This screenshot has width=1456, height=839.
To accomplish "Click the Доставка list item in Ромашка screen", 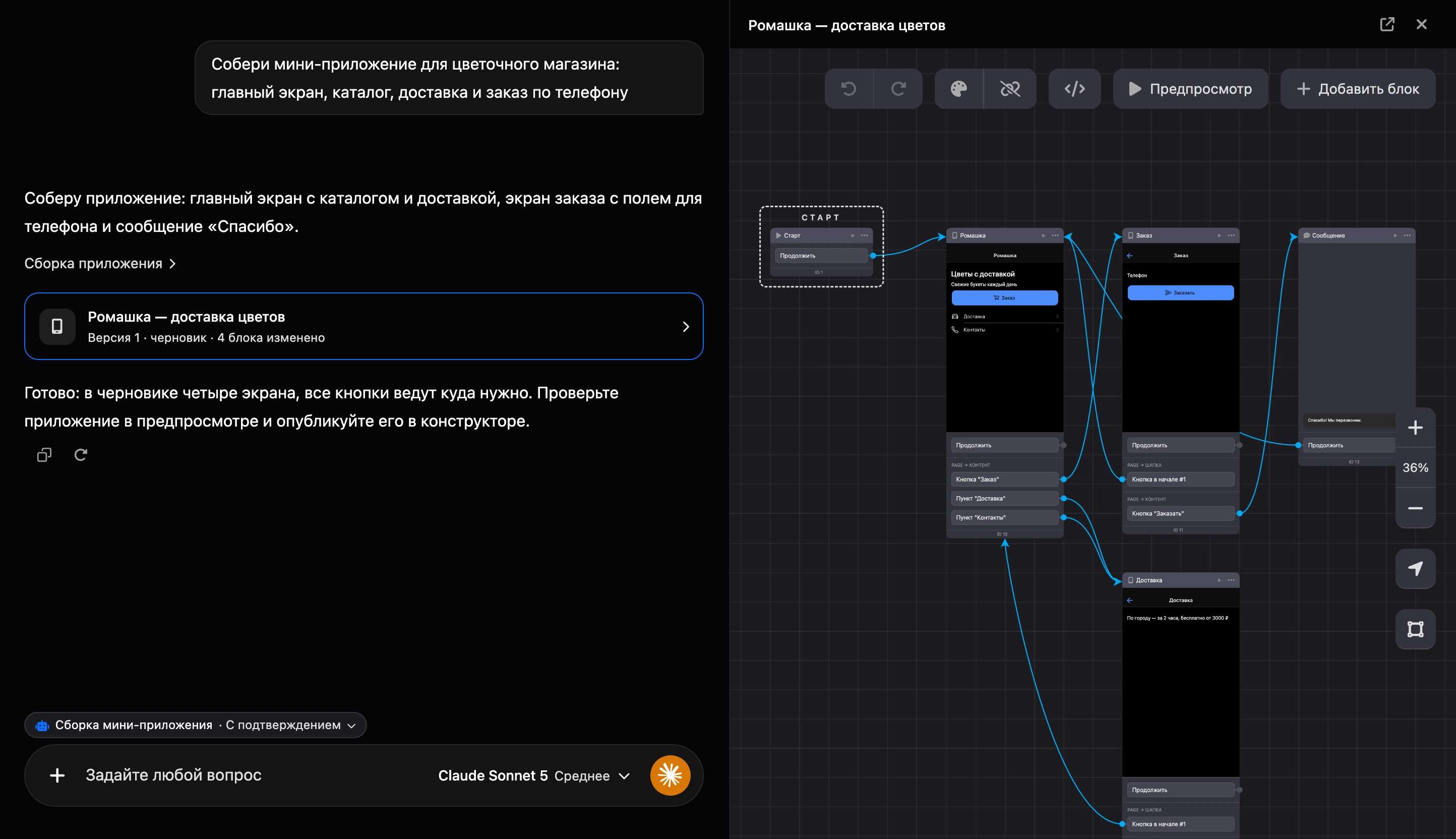I will coord(1004,316).
